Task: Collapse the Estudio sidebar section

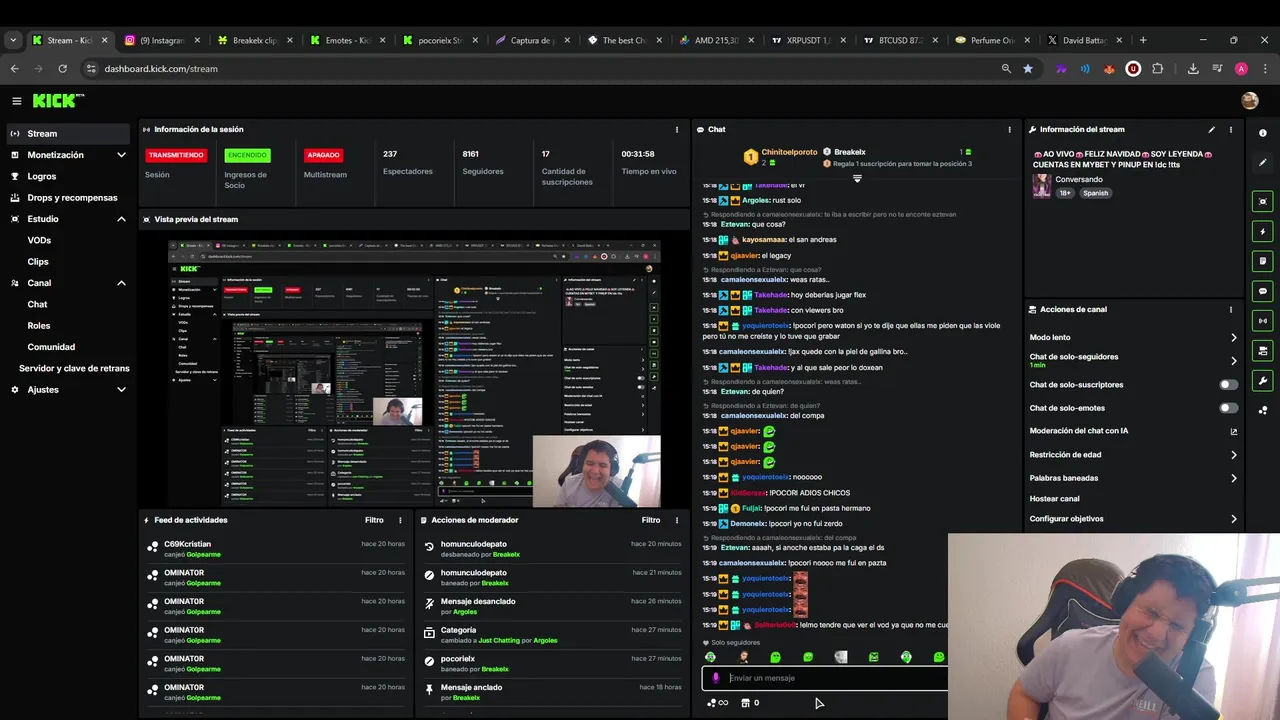Action: click(x=121, y=219)
